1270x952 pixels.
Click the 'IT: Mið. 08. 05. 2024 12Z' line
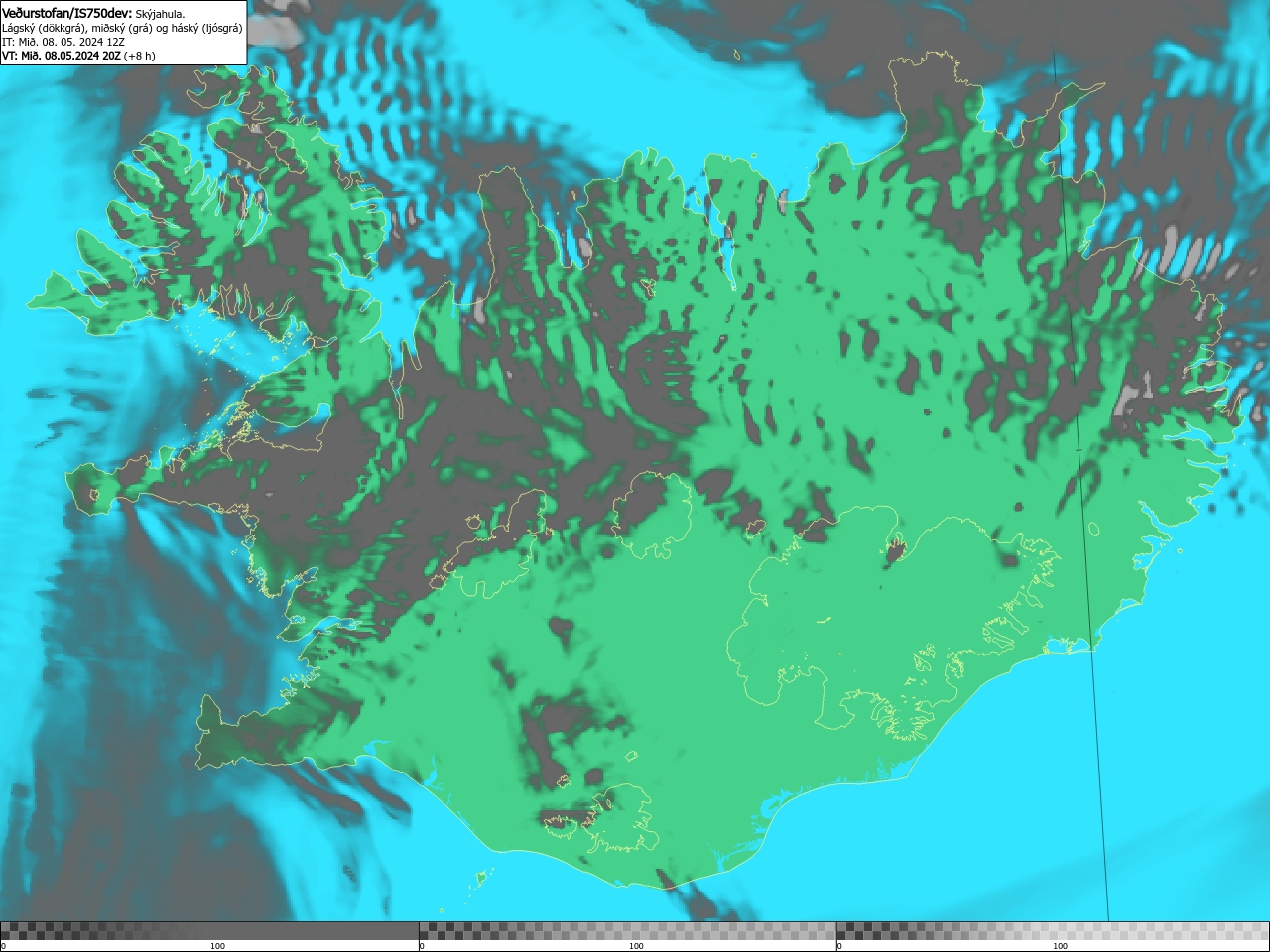tap(63, 42)
